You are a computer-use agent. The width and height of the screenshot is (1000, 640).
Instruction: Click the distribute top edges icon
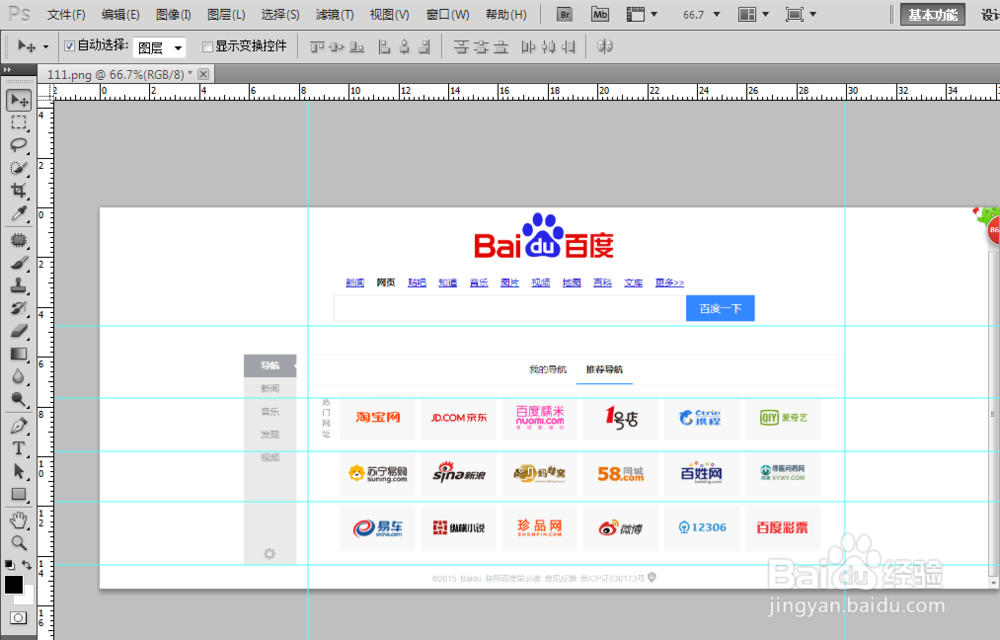click(x=461, y=47)
